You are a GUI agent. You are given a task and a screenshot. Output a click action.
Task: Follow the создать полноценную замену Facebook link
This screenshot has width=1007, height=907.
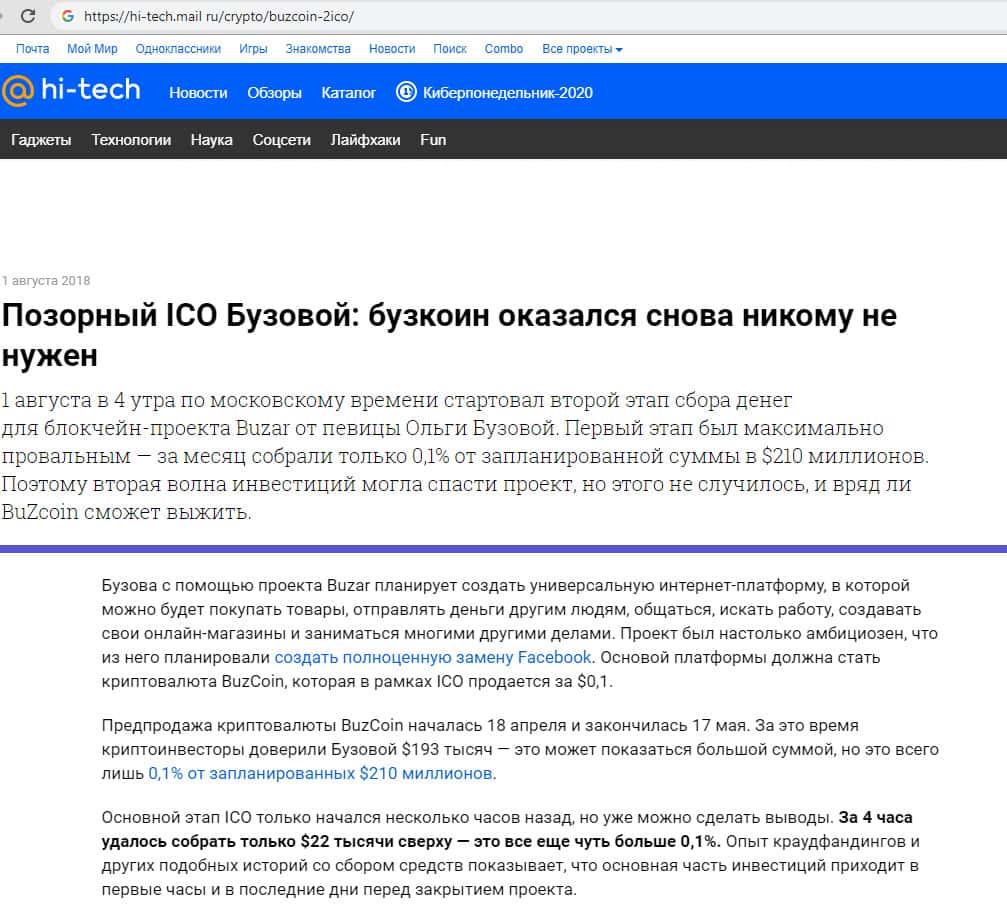432,657
